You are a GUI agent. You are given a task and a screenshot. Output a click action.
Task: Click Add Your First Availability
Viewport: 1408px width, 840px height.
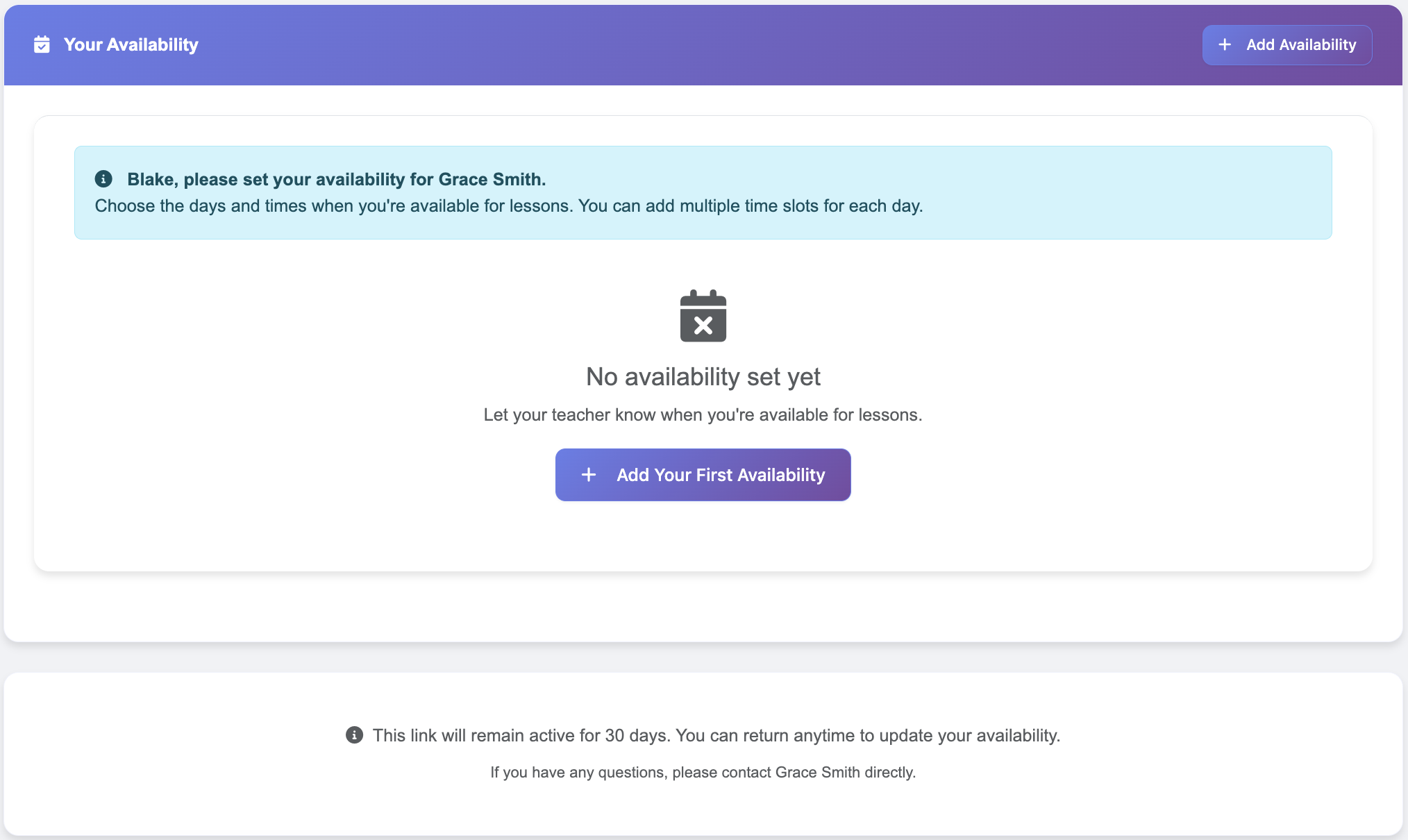pyautogui.click(x=703, y=475)
